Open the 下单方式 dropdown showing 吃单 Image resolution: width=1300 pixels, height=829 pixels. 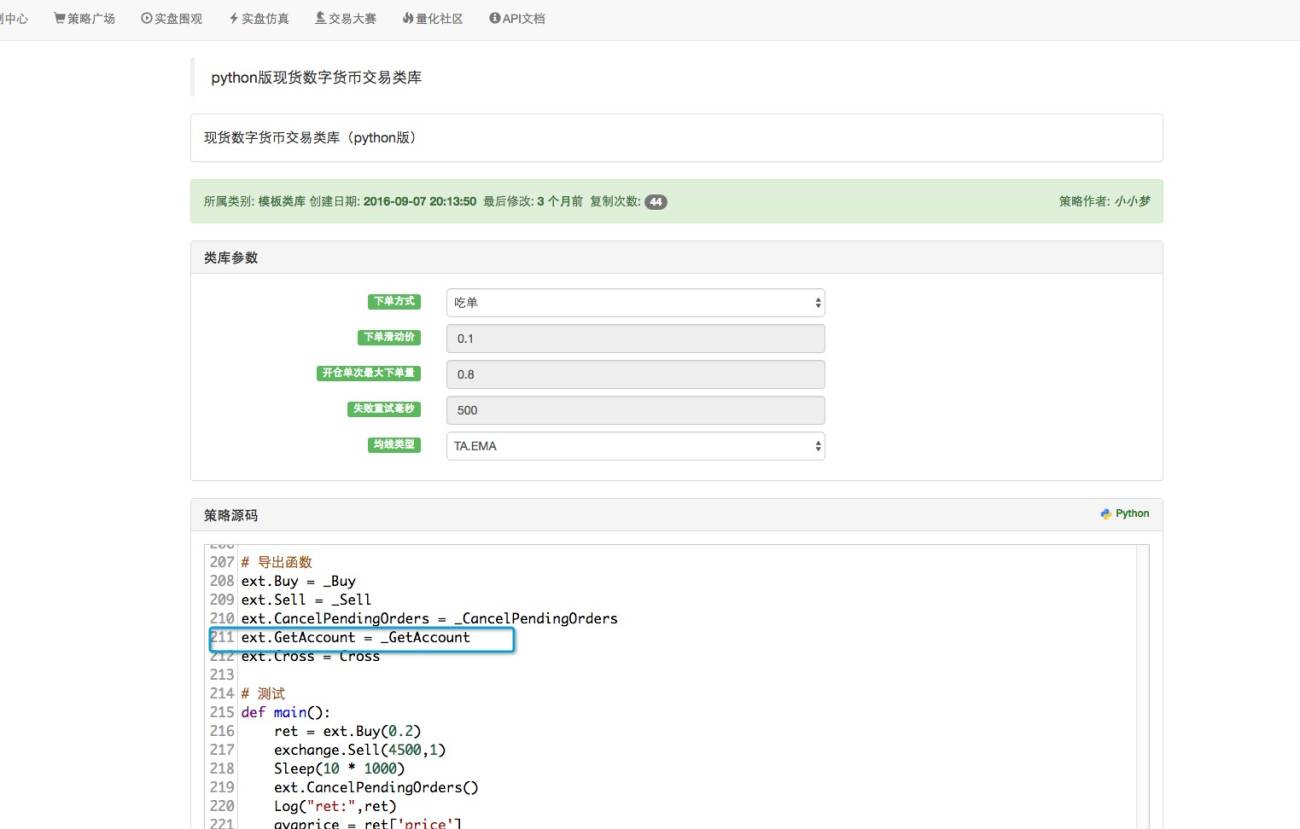point(635,302)
